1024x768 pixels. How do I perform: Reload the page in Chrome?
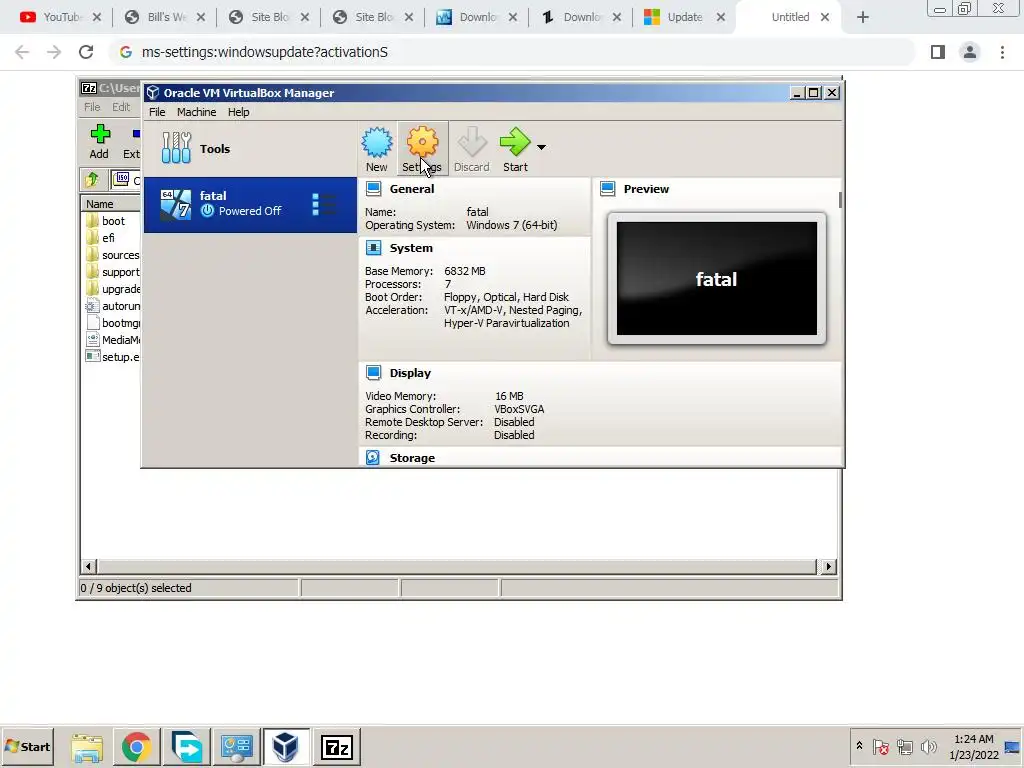click(86, 52)
